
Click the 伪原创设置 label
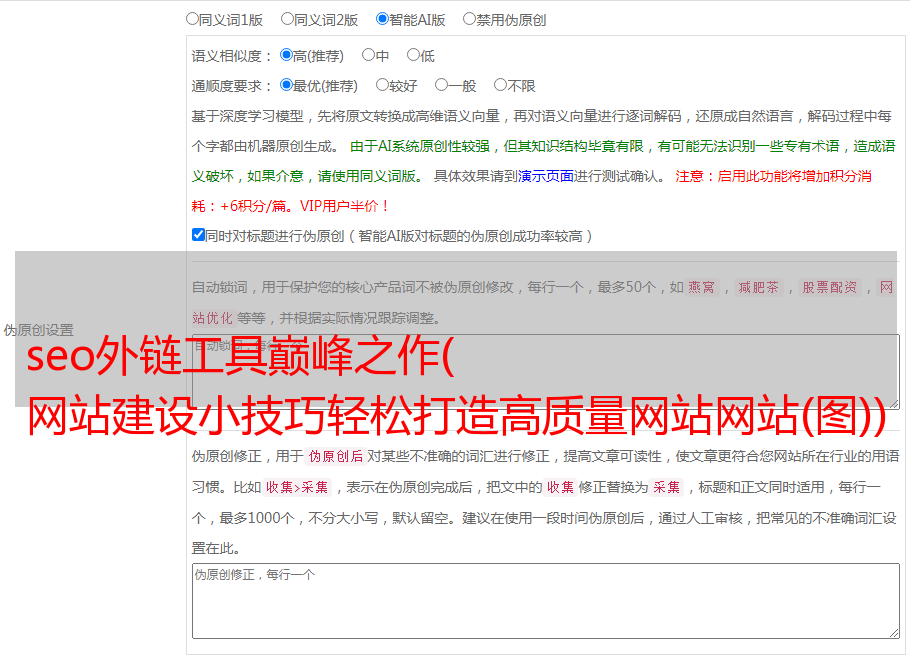[x=38, y=330]
